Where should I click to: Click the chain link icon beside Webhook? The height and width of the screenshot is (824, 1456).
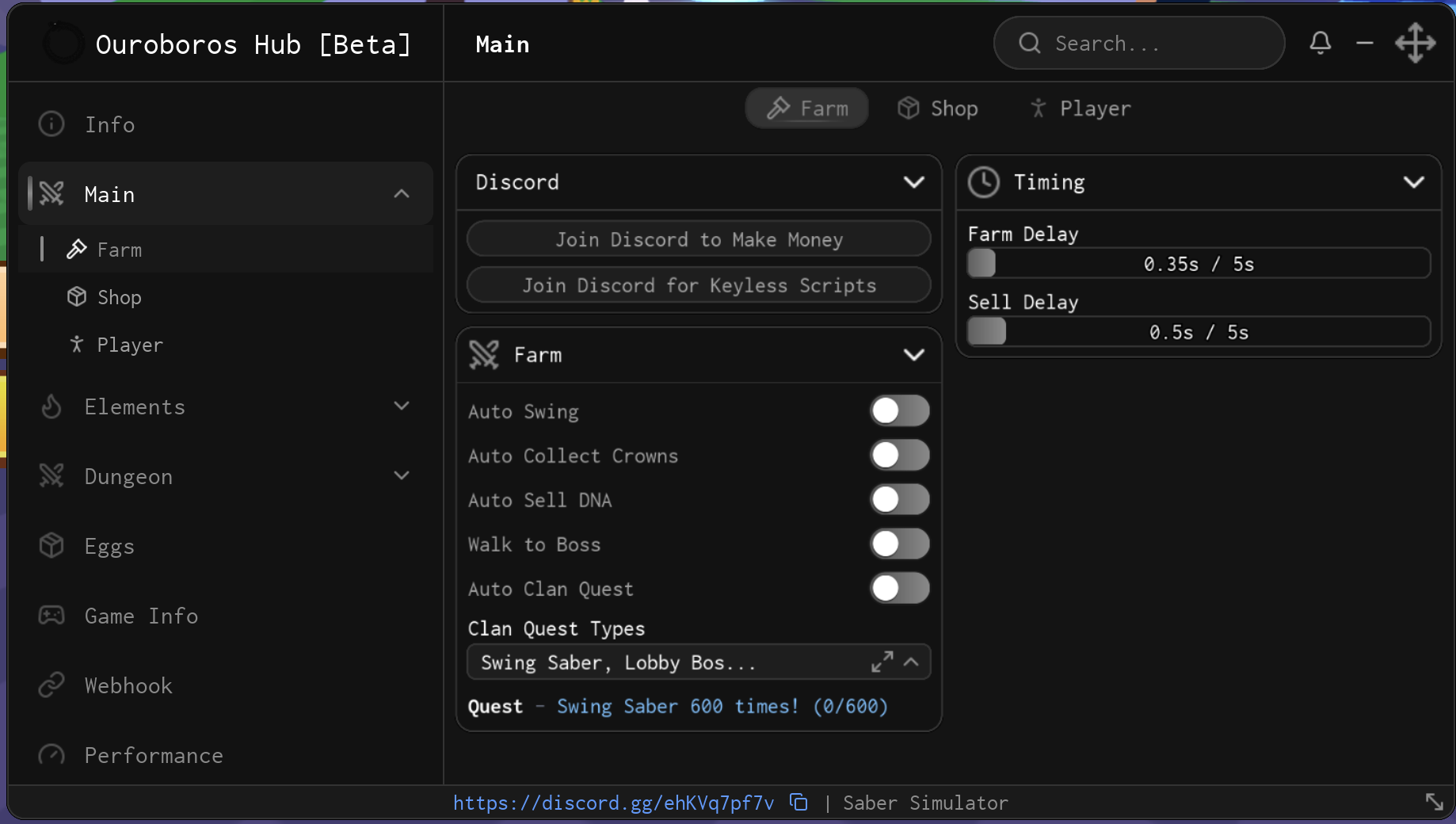coord(51,685)
